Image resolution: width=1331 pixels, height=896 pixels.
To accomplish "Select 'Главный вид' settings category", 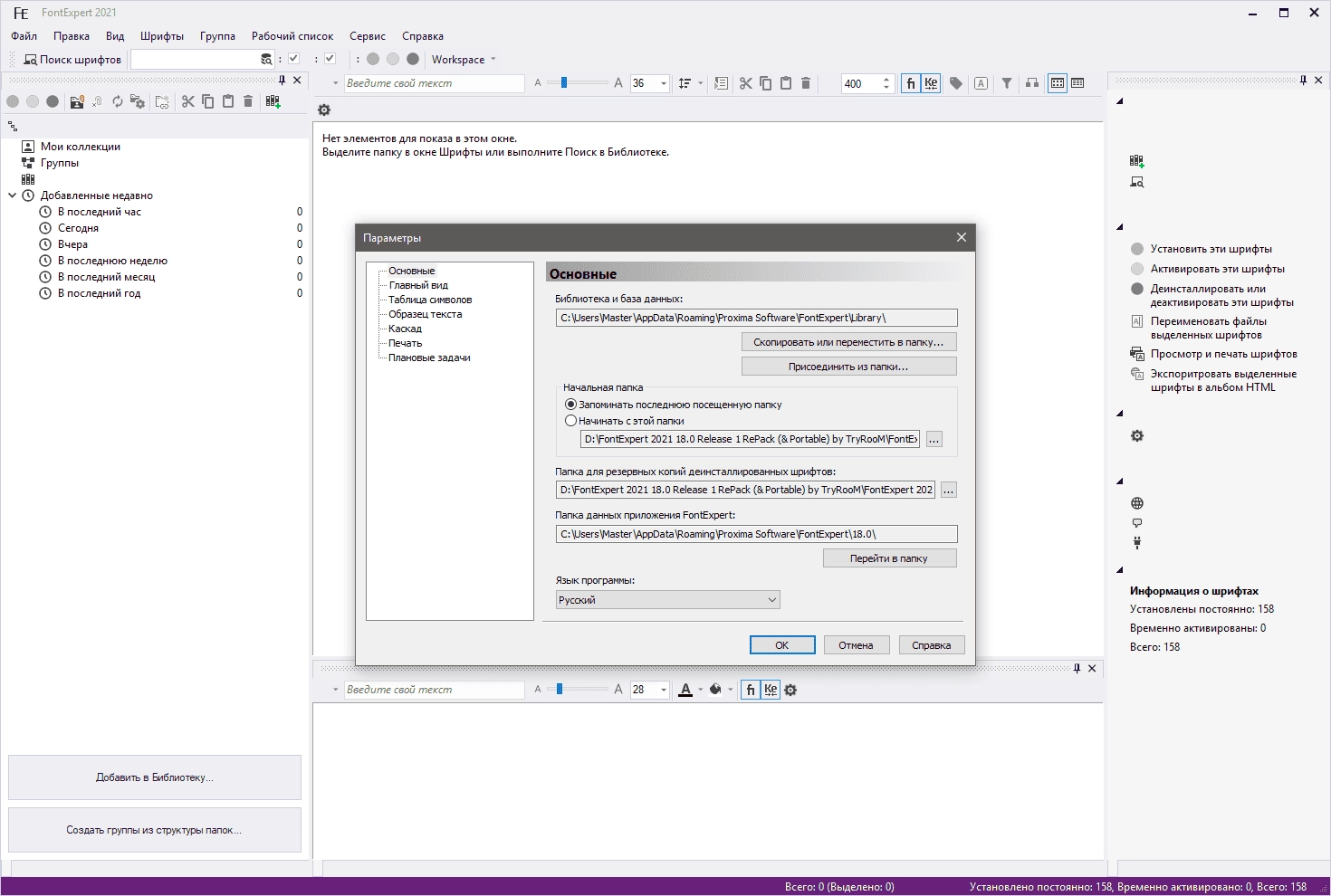I will click(418, 285).
